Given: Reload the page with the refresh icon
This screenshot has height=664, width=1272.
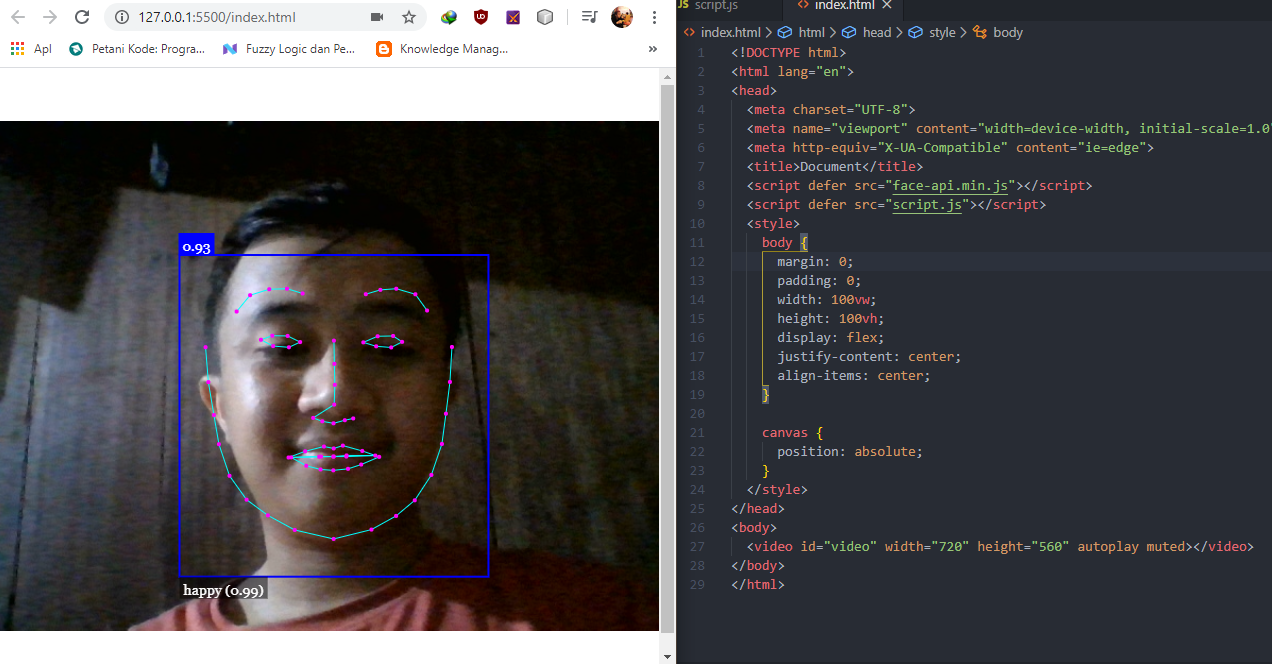Looking at the screenshot, I should pos(82,17).
